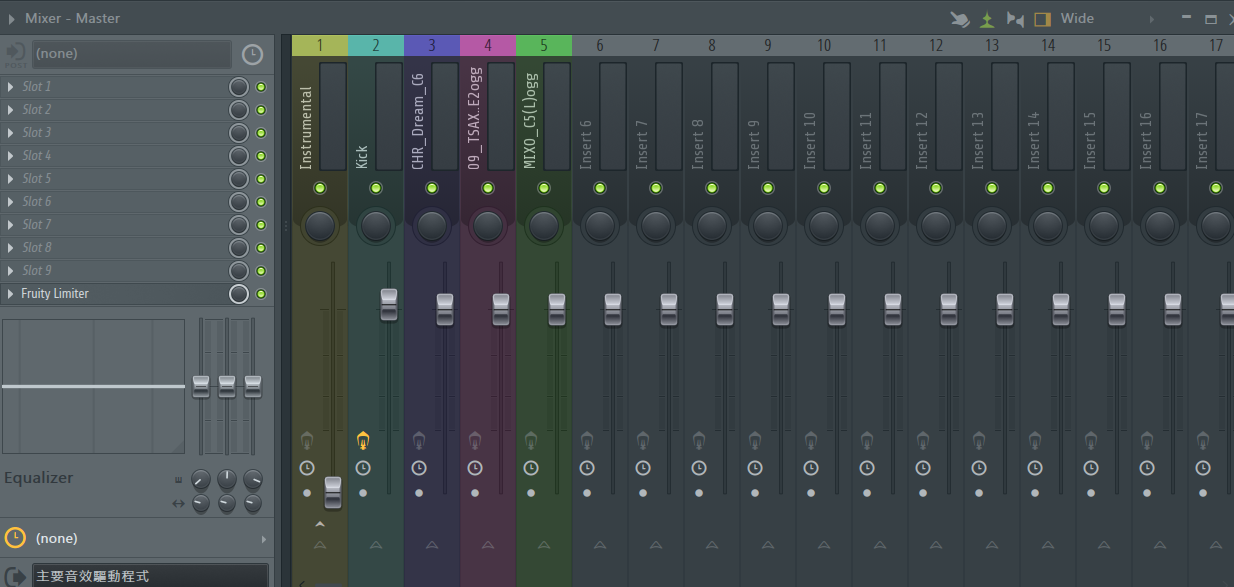Click the green tree-shaped icon in mixer toolbar
Screen dimensions: 1234x587
pyautogui.click(x=987, y=19)
